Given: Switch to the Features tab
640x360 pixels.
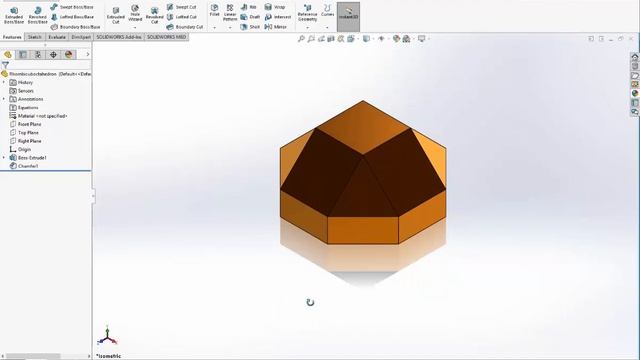Looking at the screenshot, I should (x=12, y=37).
